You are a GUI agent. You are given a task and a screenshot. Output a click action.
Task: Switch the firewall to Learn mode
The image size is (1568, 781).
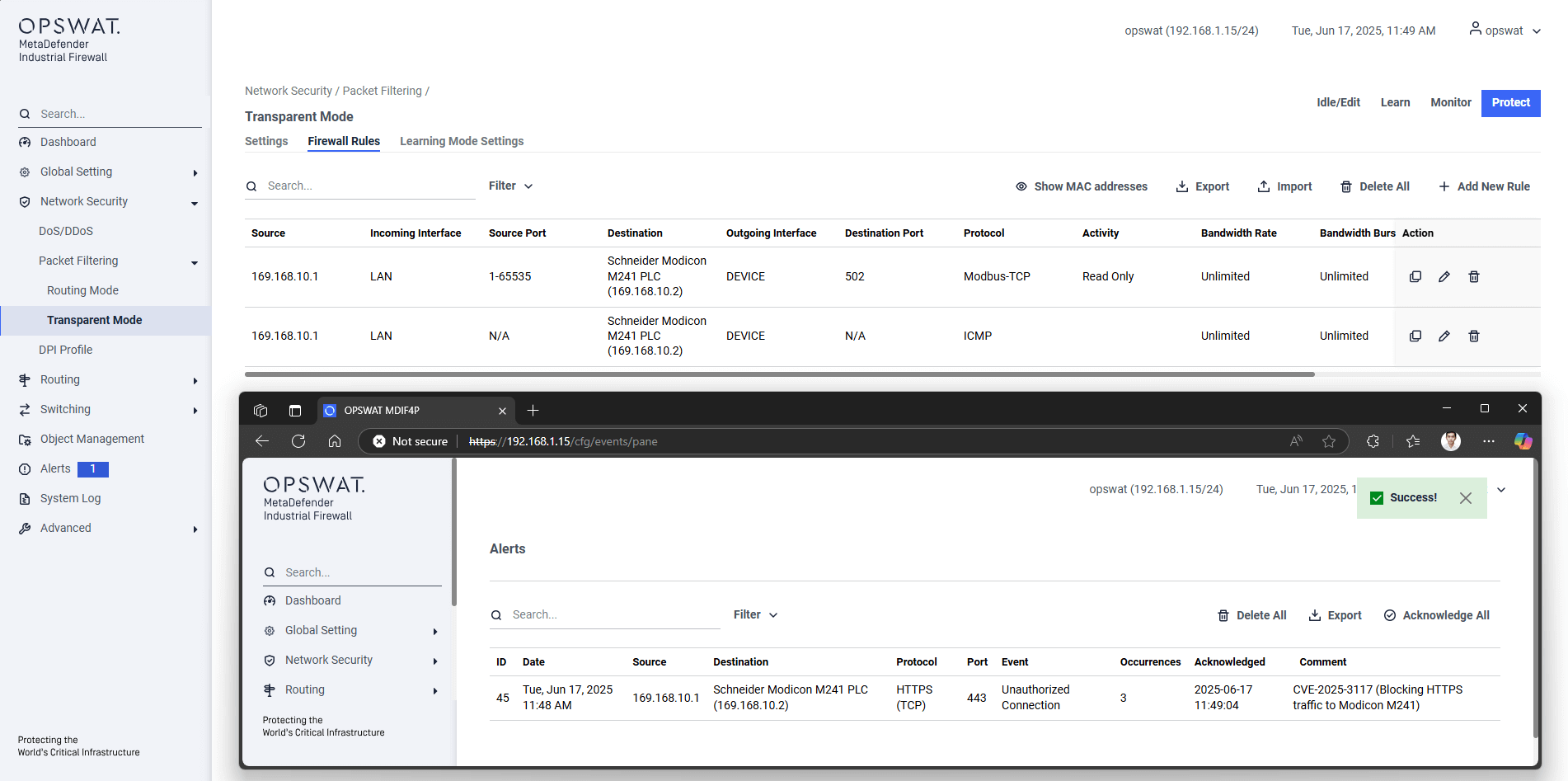pos(1395,102)
